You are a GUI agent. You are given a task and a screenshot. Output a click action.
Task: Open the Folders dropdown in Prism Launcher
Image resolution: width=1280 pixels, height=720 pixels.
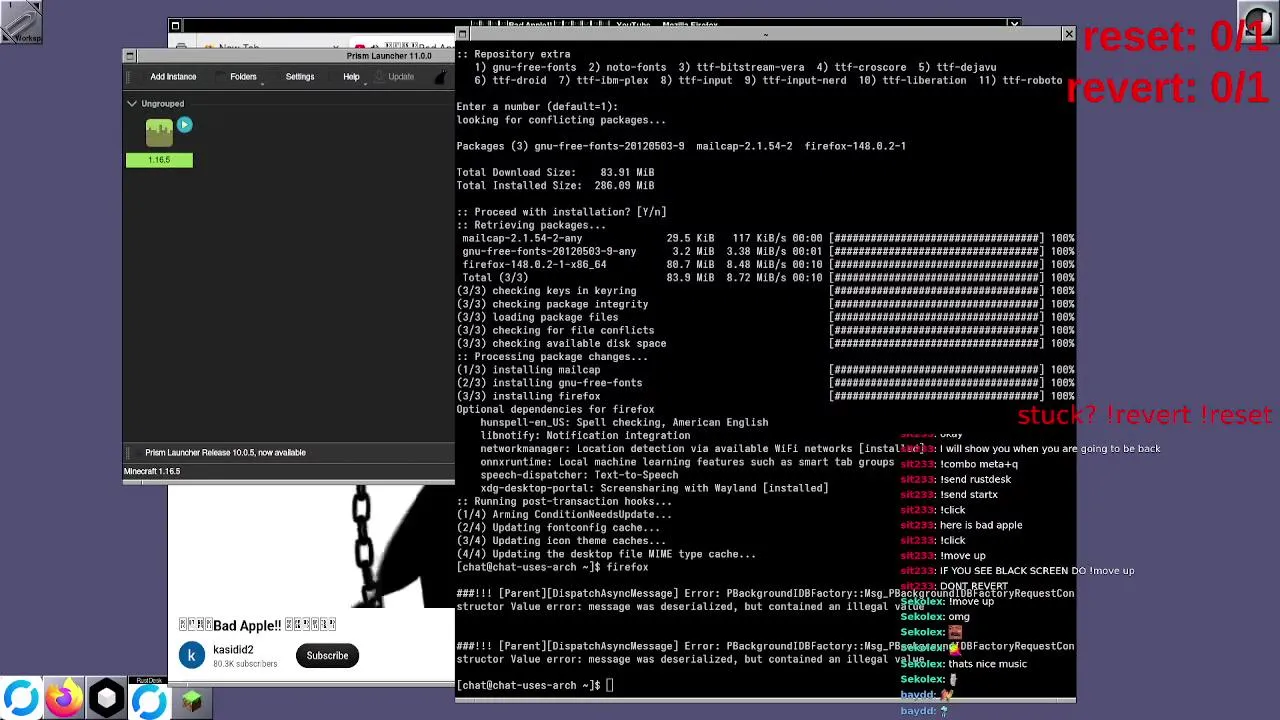243,77
